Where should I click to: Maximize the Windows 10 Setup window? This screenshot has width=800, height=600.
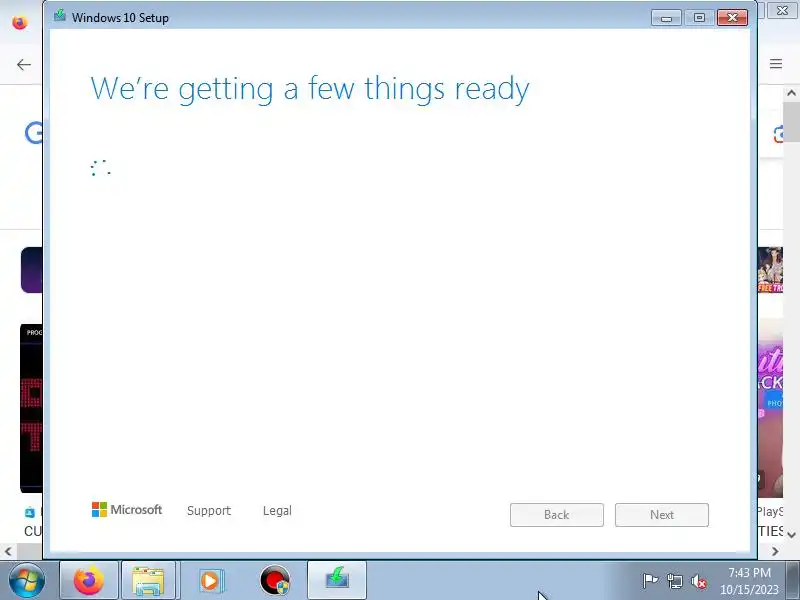699,18
